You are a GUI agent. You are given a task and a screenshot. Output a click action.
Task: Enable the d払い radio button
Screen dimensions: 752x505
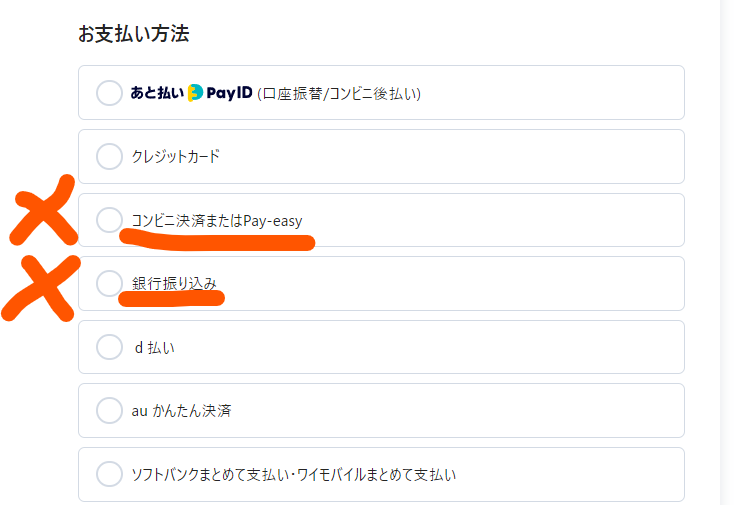coord(109,347)
